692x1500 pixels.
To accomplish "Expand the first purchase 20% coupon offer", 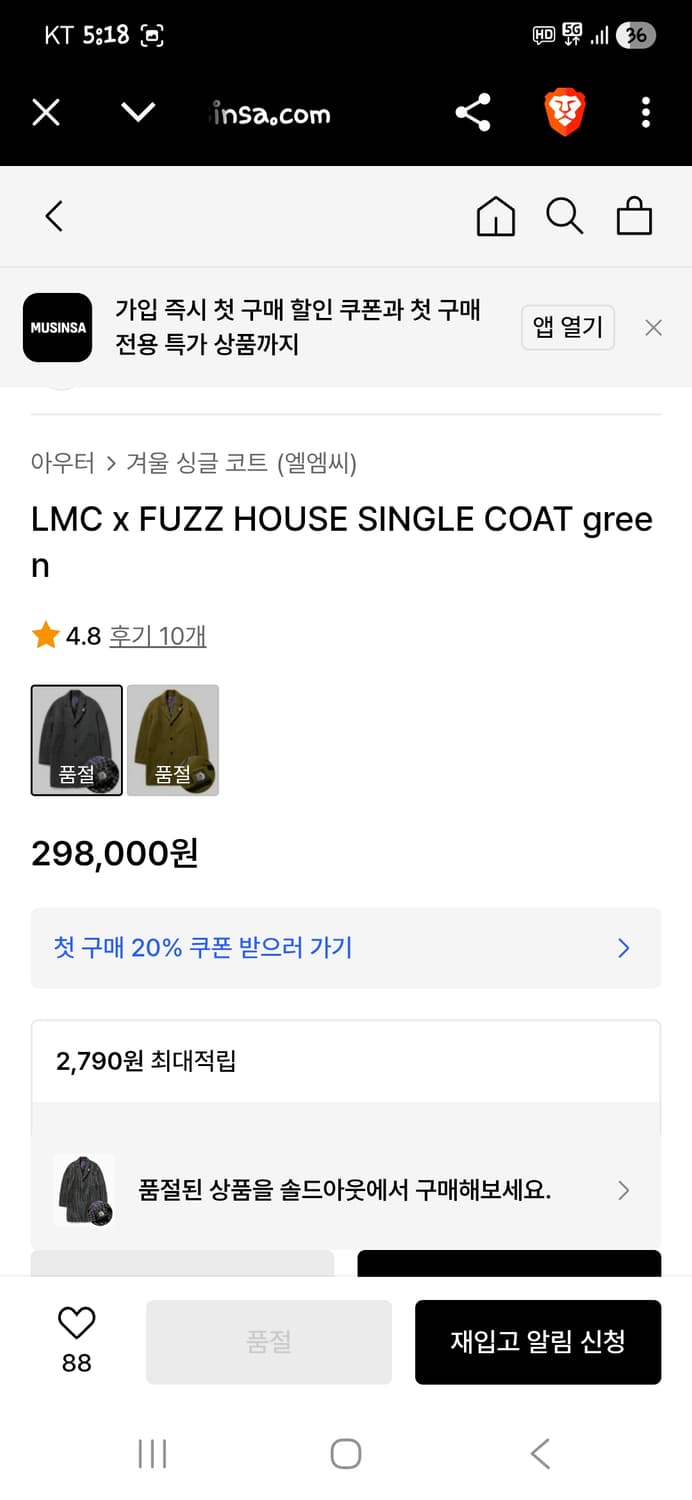I will [346, 947].
